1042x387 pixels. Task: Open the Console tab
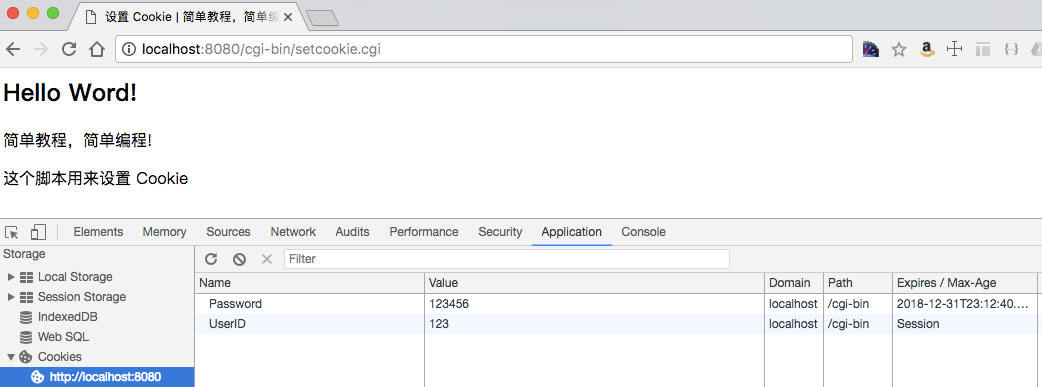[643, 232]
